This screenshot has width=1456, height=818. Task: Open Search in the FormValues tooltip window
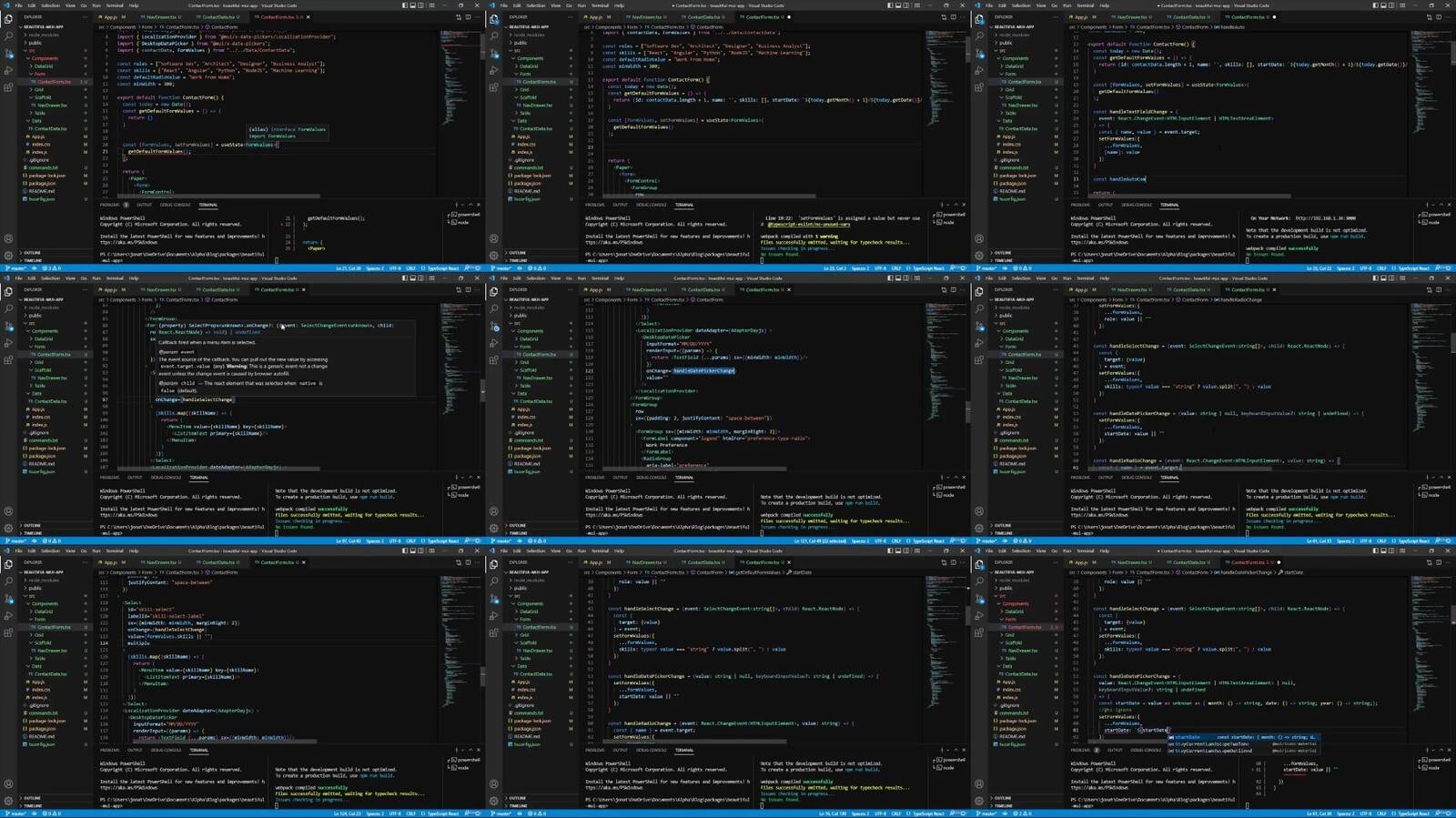coord(8,35)
